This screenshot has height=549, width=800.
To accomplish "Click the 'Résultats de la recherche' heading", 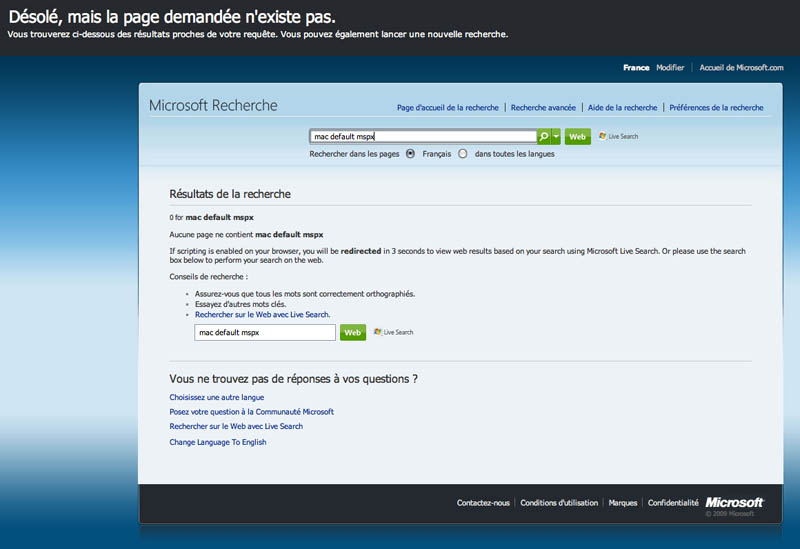I will tap(230, 194).
